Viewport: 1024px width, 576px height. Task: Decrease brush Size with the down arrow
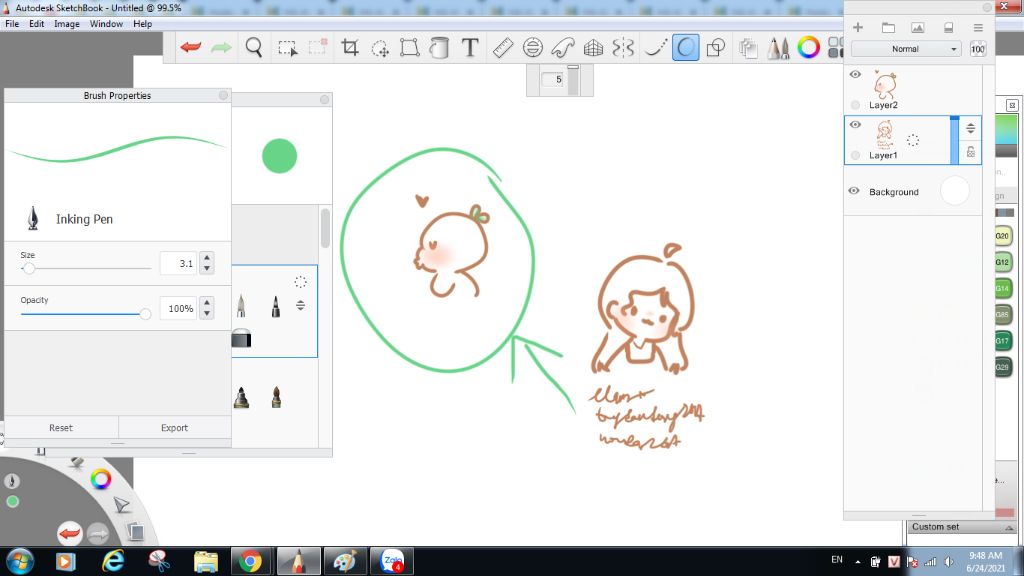tap(207, 268)
